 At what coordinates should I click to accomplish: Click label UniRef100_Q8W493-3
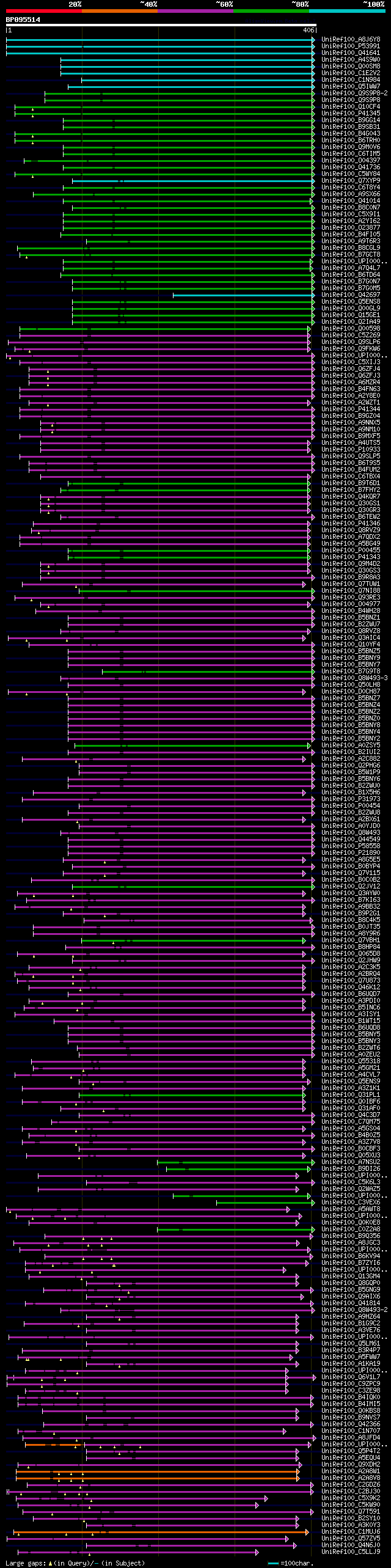click(x=354, y=678)
